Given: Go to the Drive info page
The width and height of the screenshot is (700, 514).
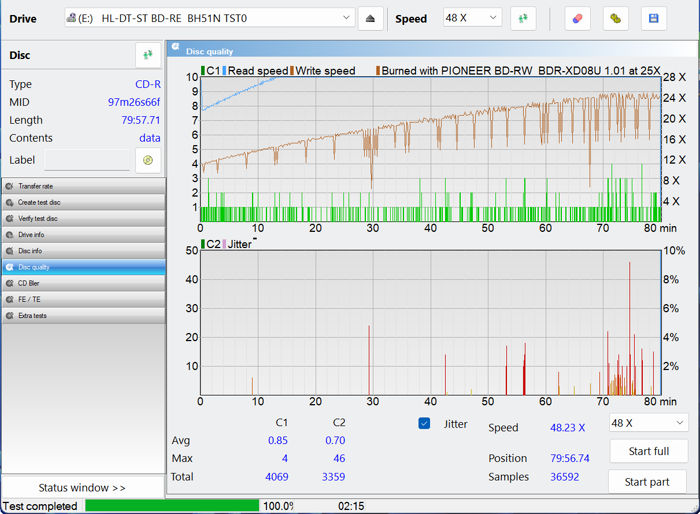Looking at the screenshot, I should click(x=83, y=234).
